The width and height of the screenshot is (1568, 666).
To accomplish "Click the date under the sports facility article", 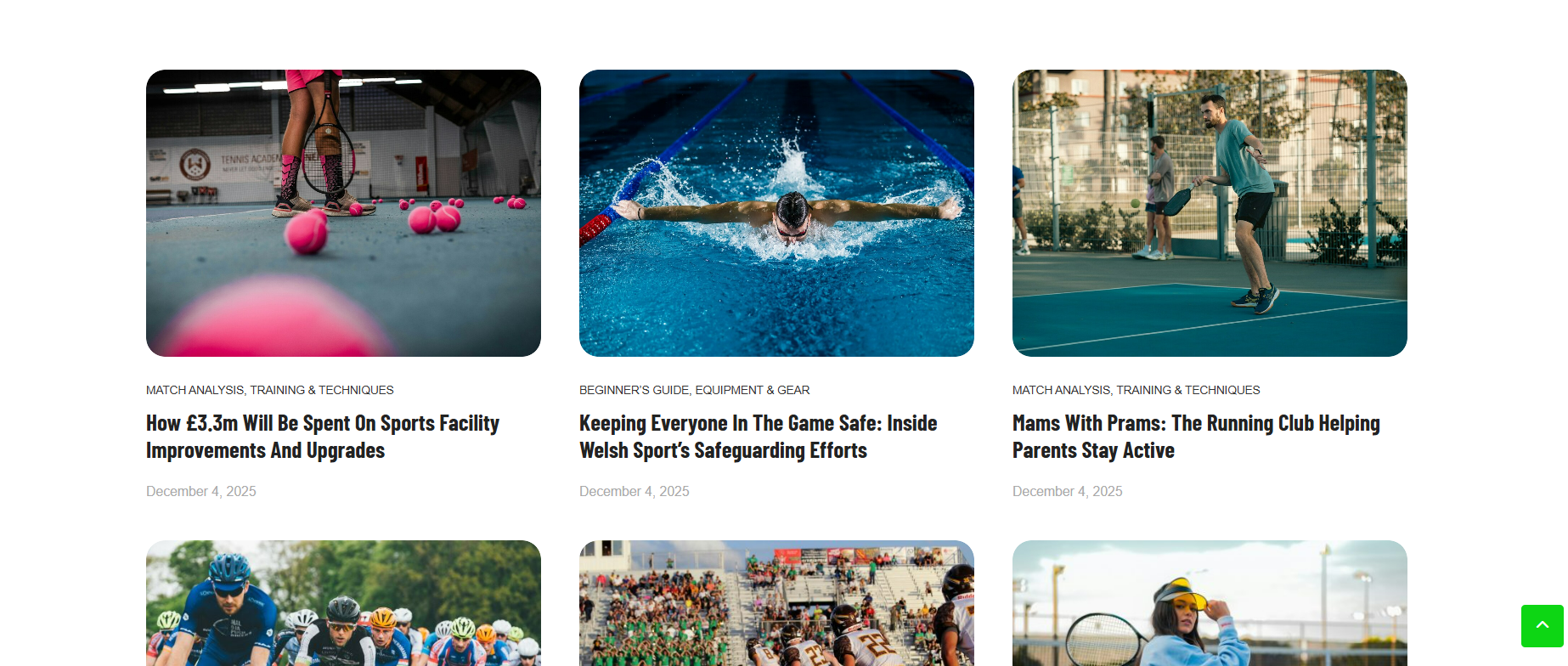I will 201,491.
